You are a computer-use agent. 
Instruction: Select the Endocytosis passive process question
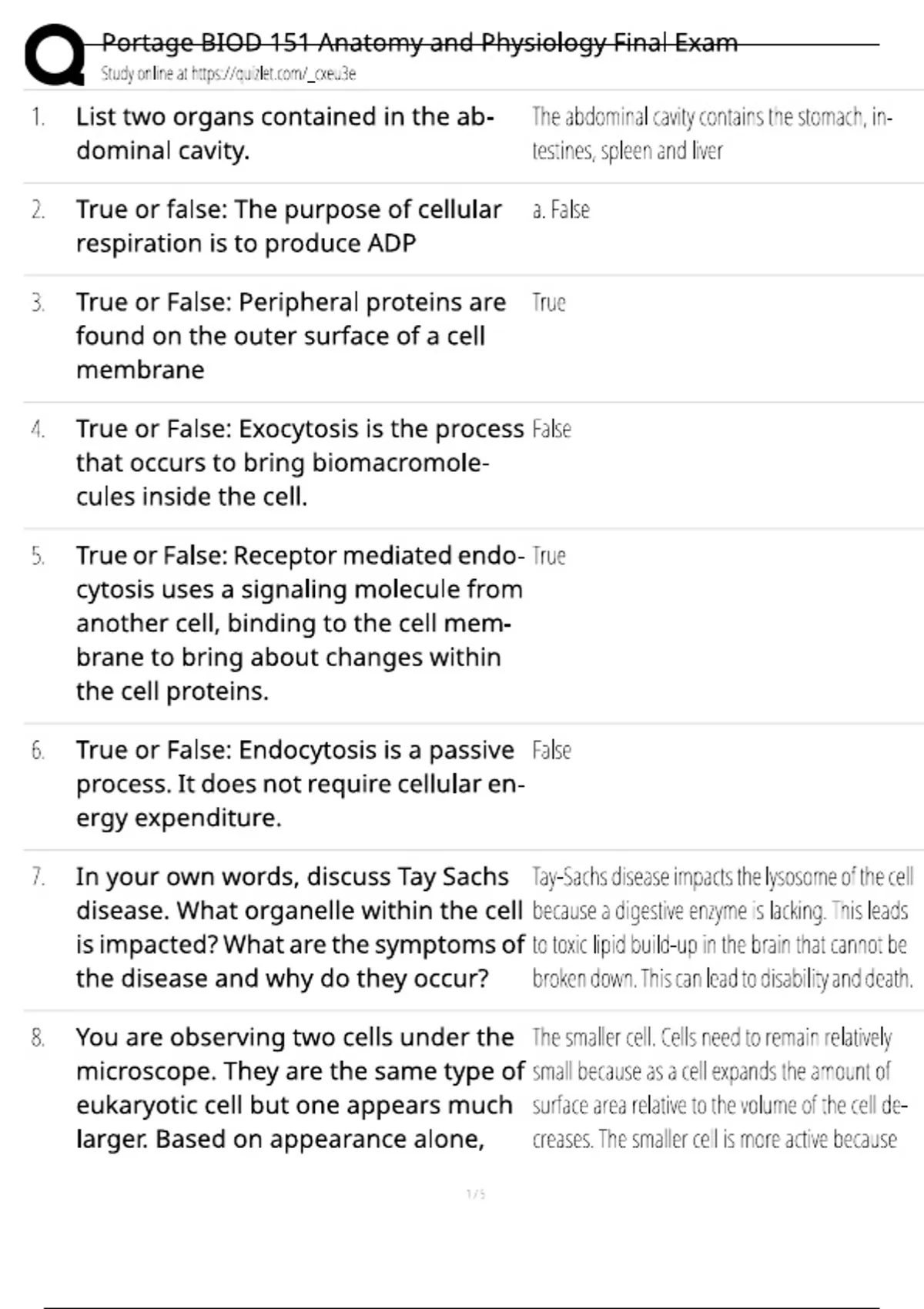299,783
